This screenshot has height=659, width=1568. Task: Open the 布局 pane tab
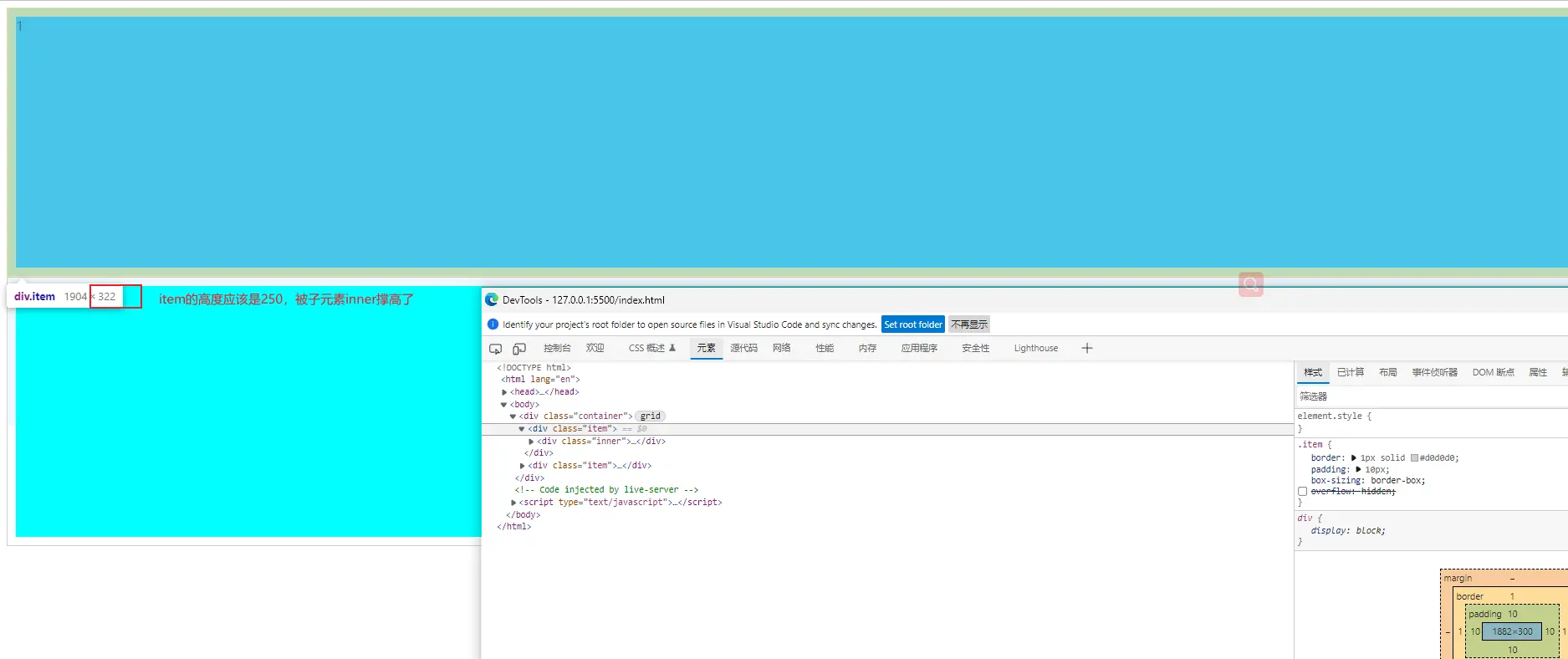(x=1388, y=372)
